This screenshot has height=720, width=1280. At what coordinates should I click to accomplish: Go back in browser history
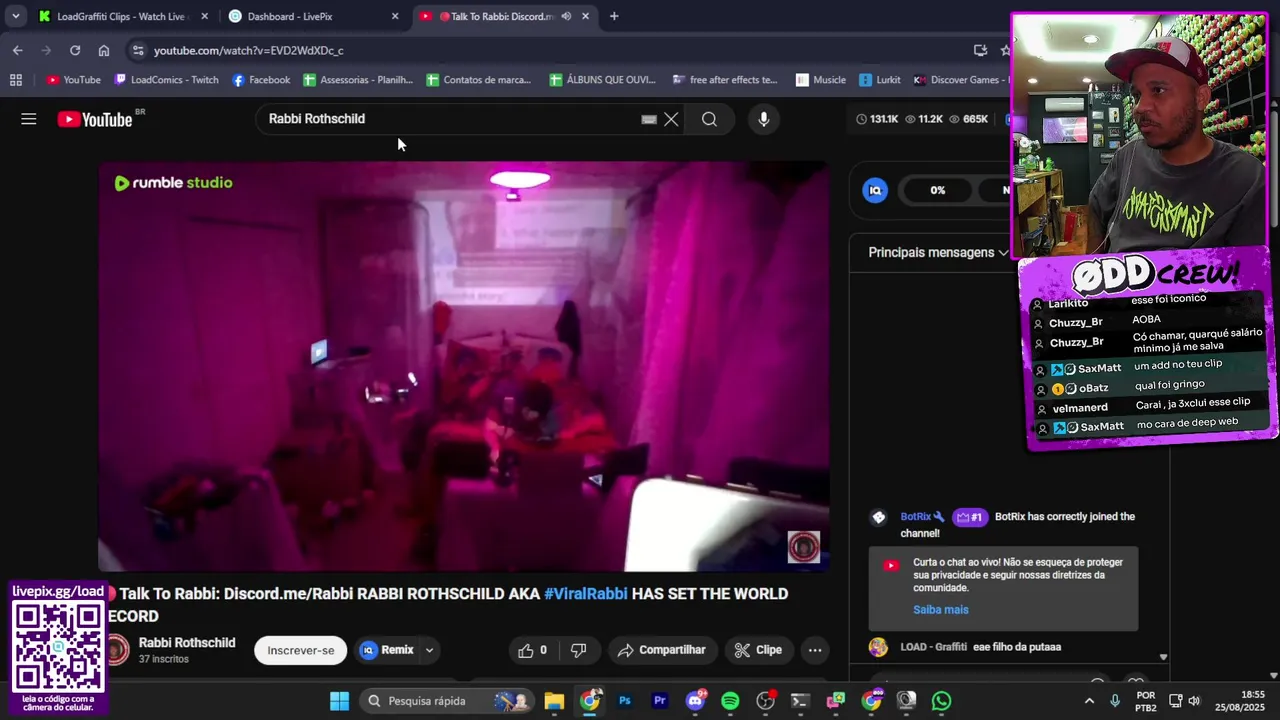[18, 50]
